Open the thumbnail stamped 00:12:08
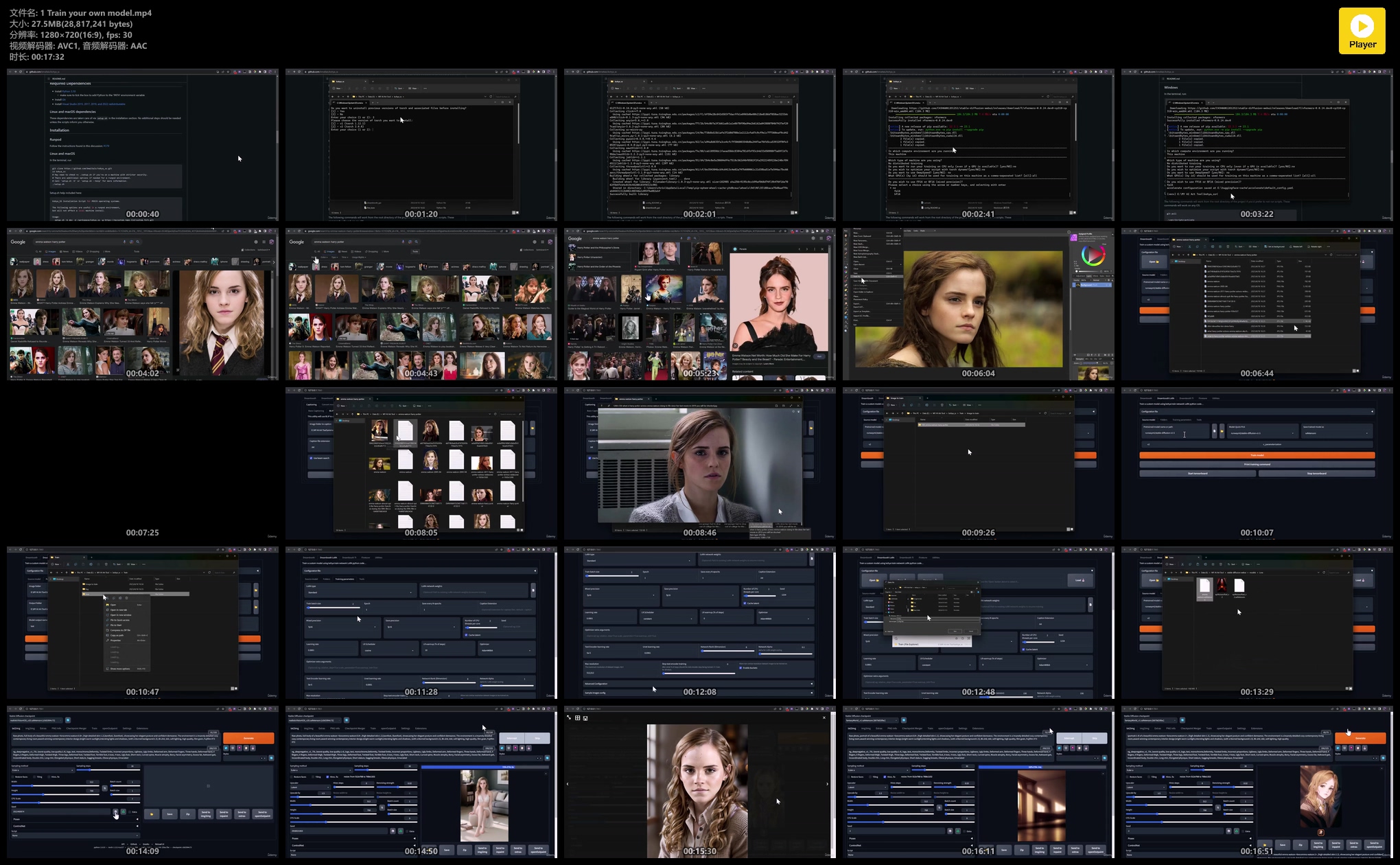Screen dimensions: 1400x865 700,623
